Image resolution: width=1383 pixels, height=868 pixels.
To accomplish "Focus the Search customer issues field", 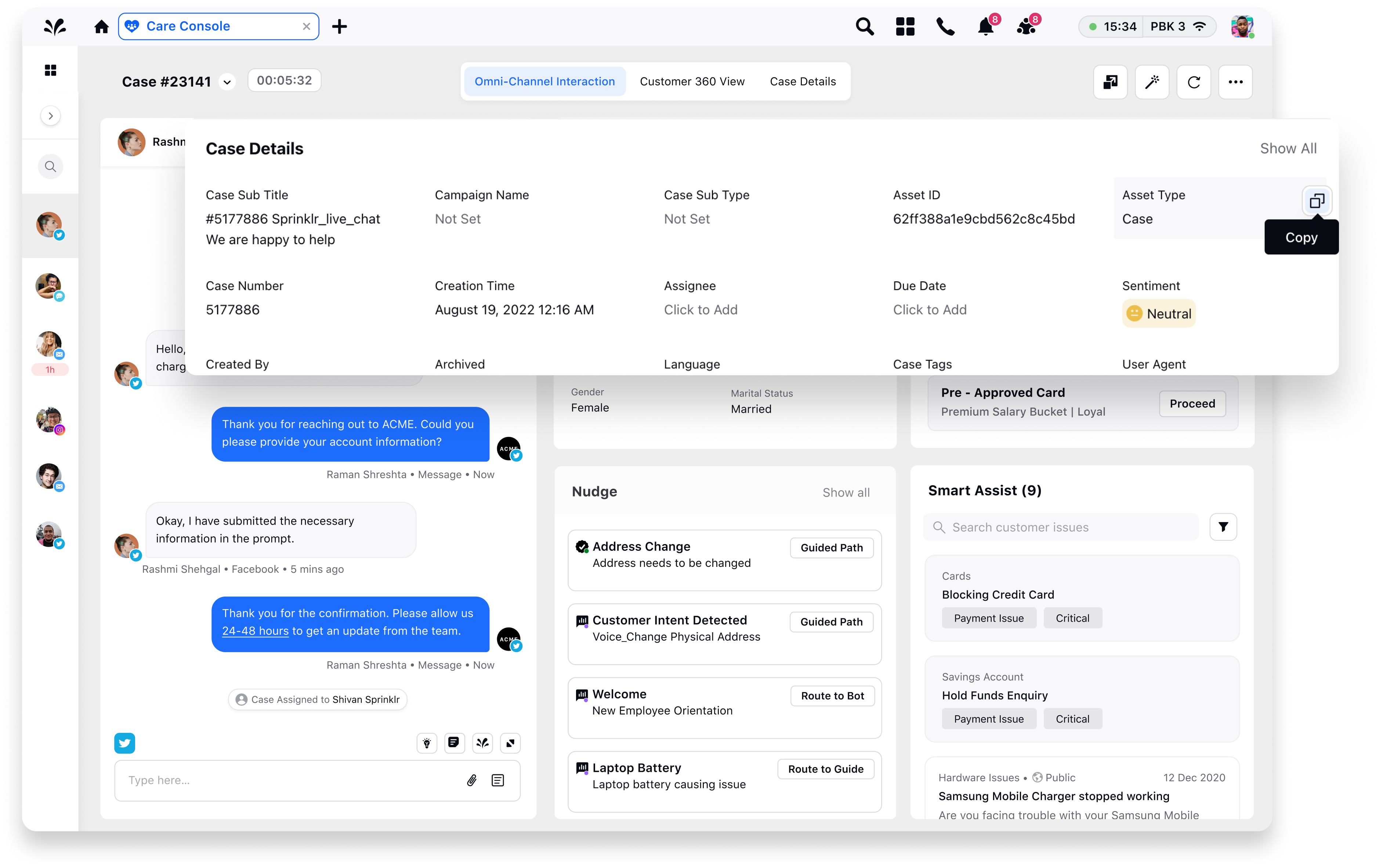I will [1062, 527].
